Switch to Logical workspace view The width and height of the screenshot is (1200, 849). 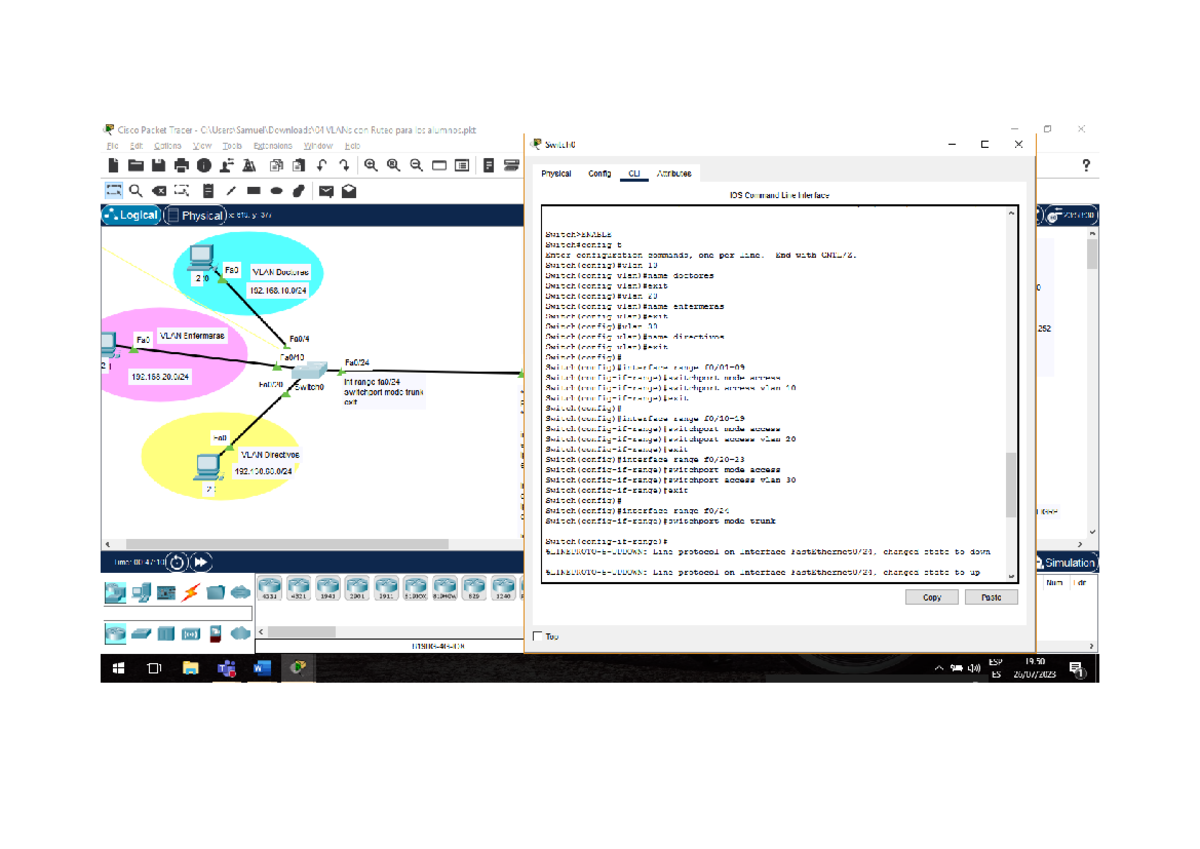tap(132, 215)
